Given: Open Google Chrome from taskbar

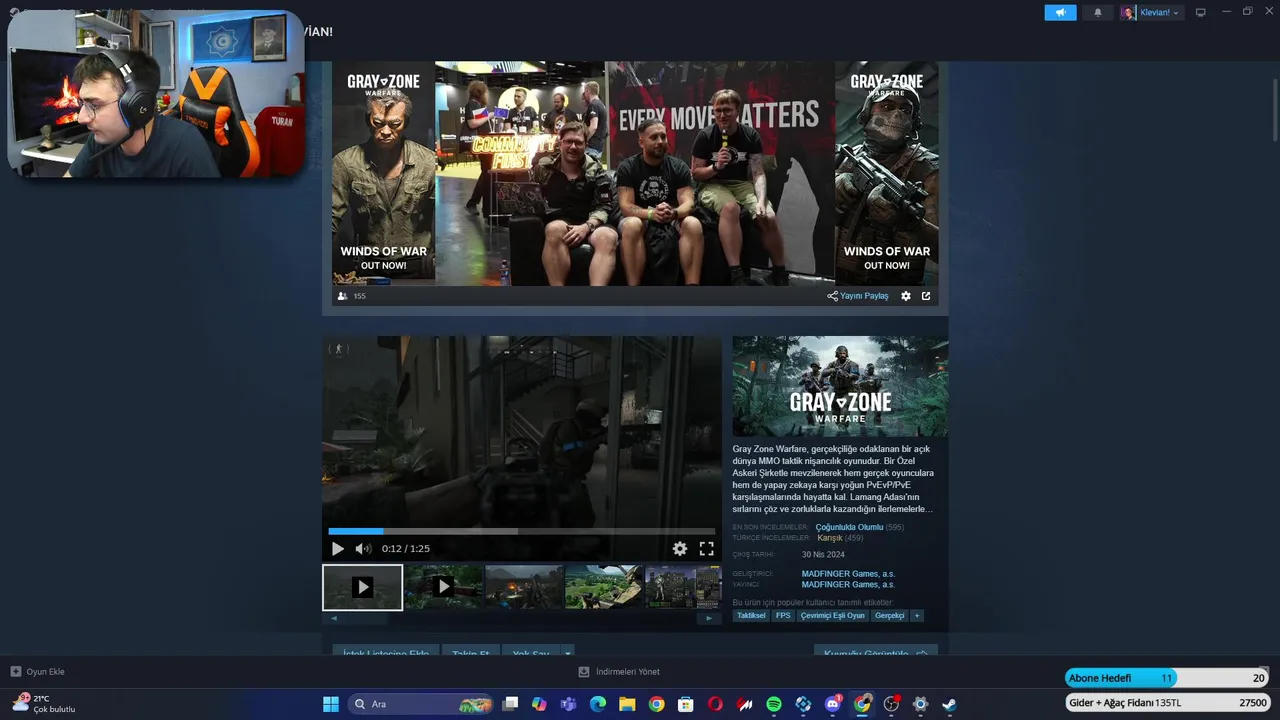Looking at the screenshot, I should 656,704.
